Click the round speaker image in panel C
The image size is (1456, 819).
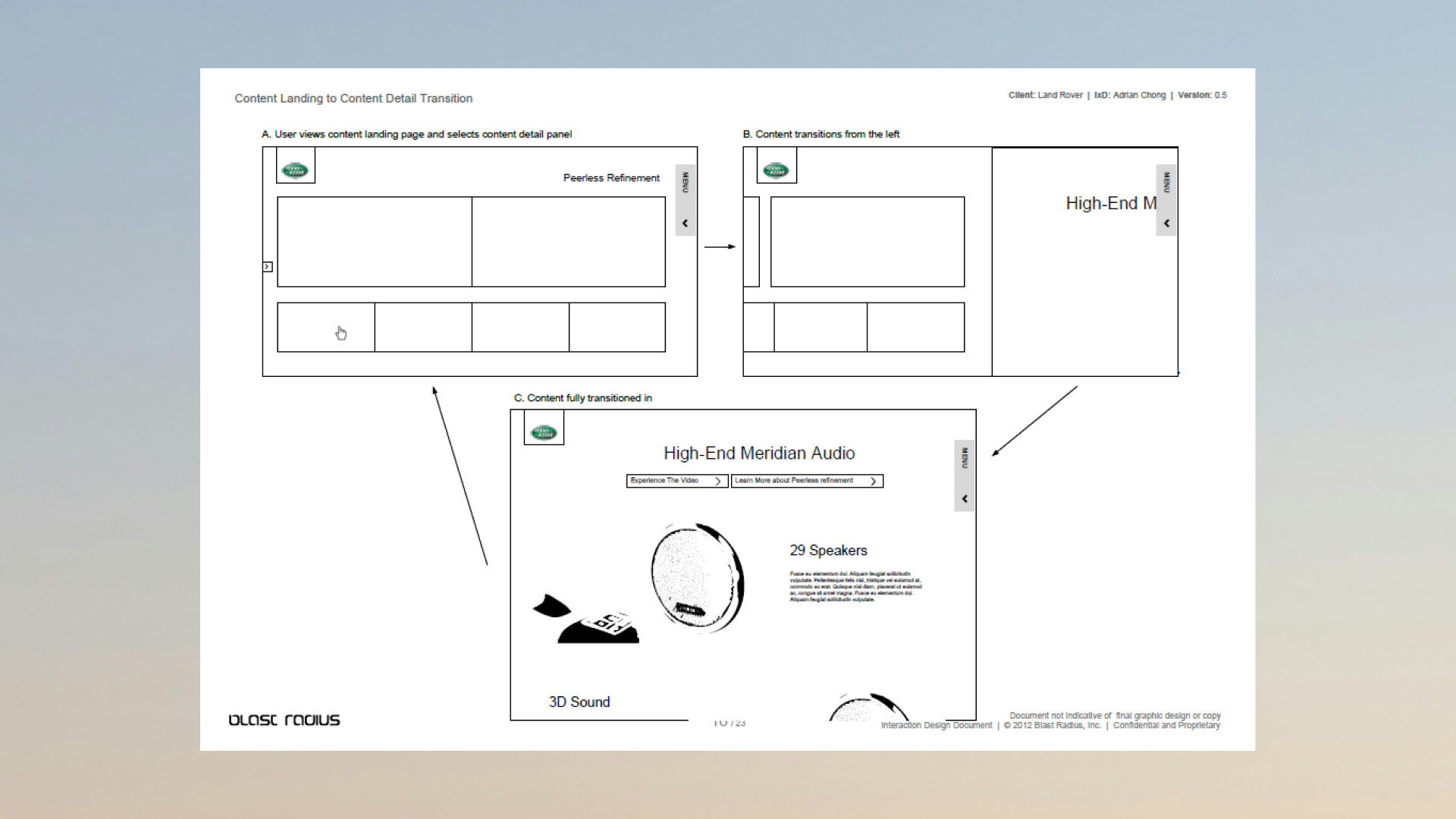pyautogui.click(x=696, y=576)
